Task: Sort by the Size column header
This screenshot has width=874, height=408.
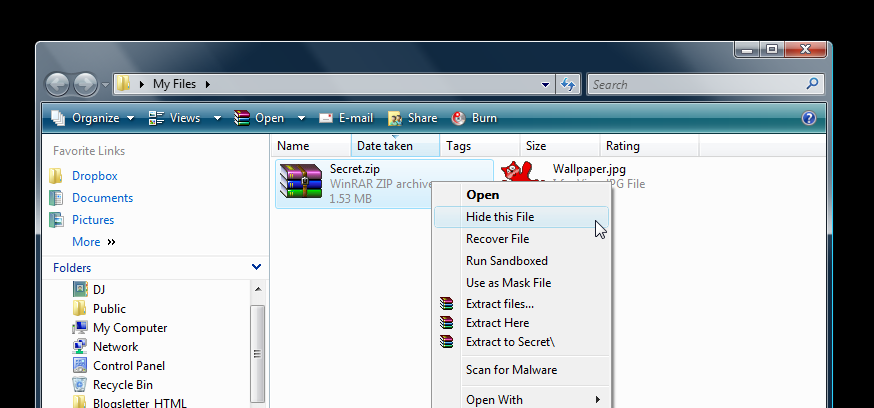Action: 560,146
